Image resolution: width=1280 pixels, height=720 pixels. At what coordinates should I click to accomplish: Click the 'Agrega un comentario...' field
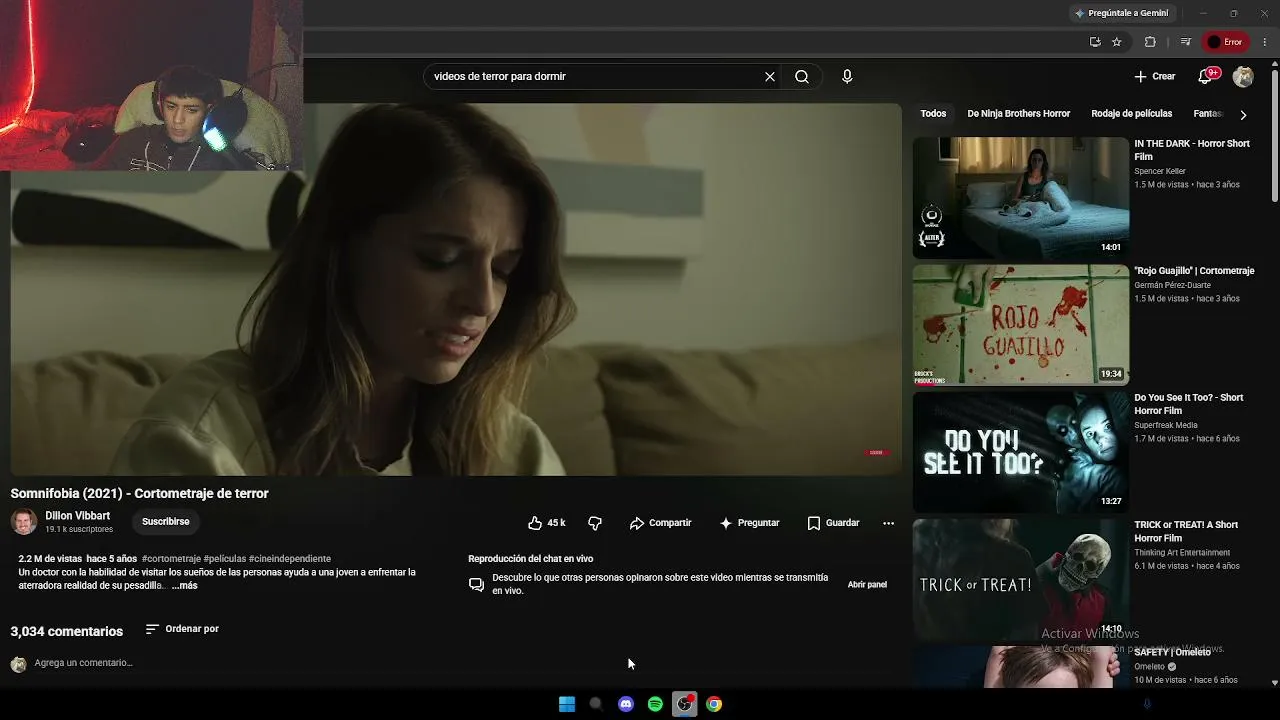[x=83, y=663]
